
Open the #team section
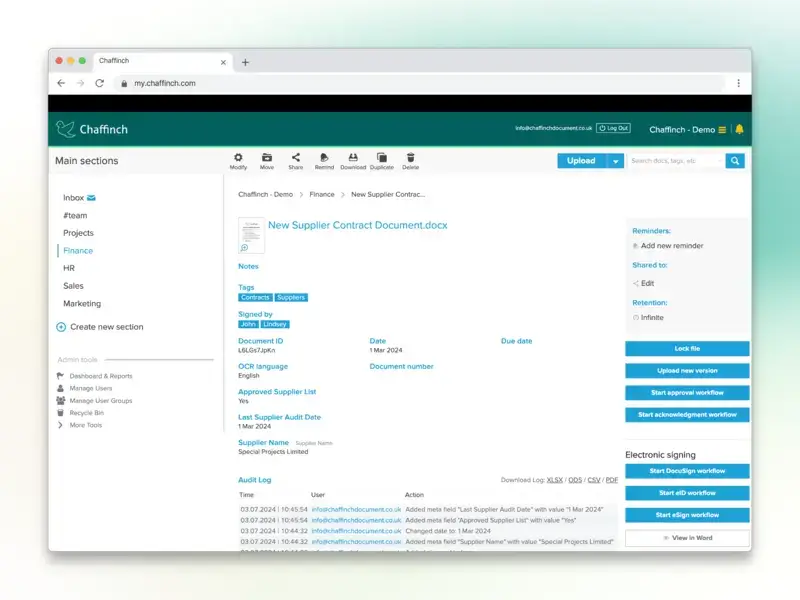(x=75, y=215)
